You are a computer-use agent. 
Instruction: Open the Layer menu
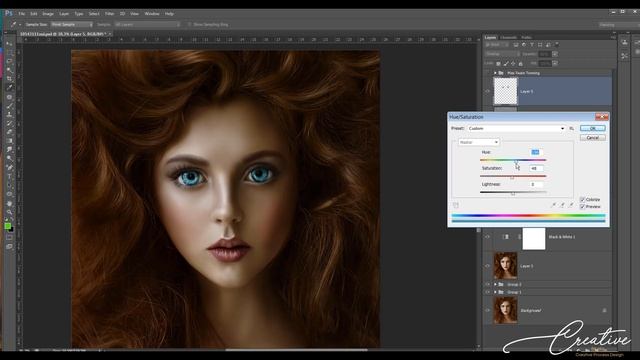pyautogui.click(x=64, y=13)
